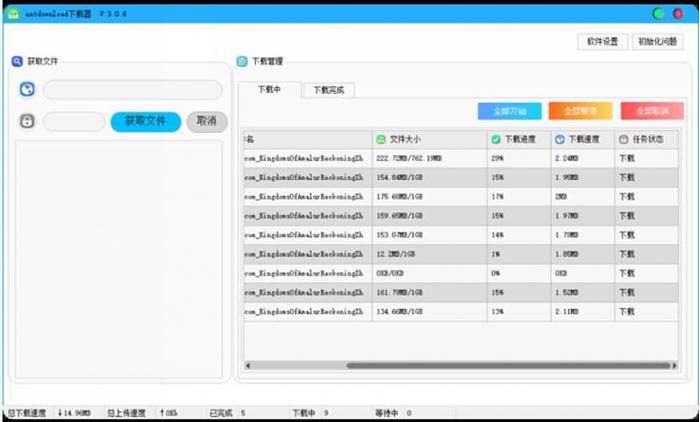Click the checkmark icon in 下载进度 column header

tap(496, 139)
